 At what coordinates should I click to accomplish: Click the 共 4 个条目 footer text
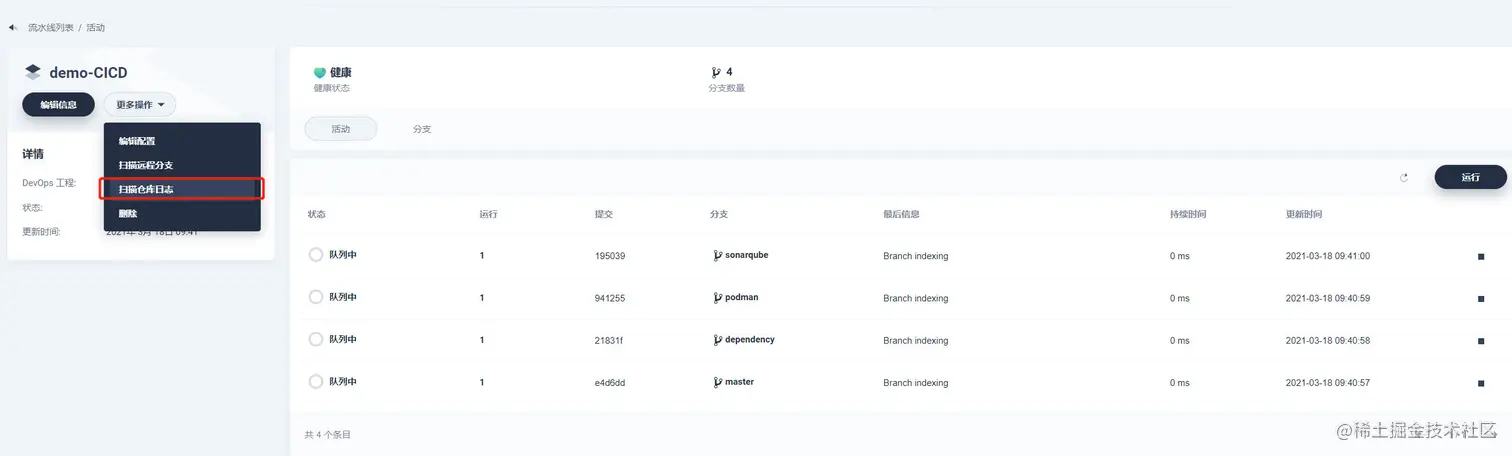328,435
